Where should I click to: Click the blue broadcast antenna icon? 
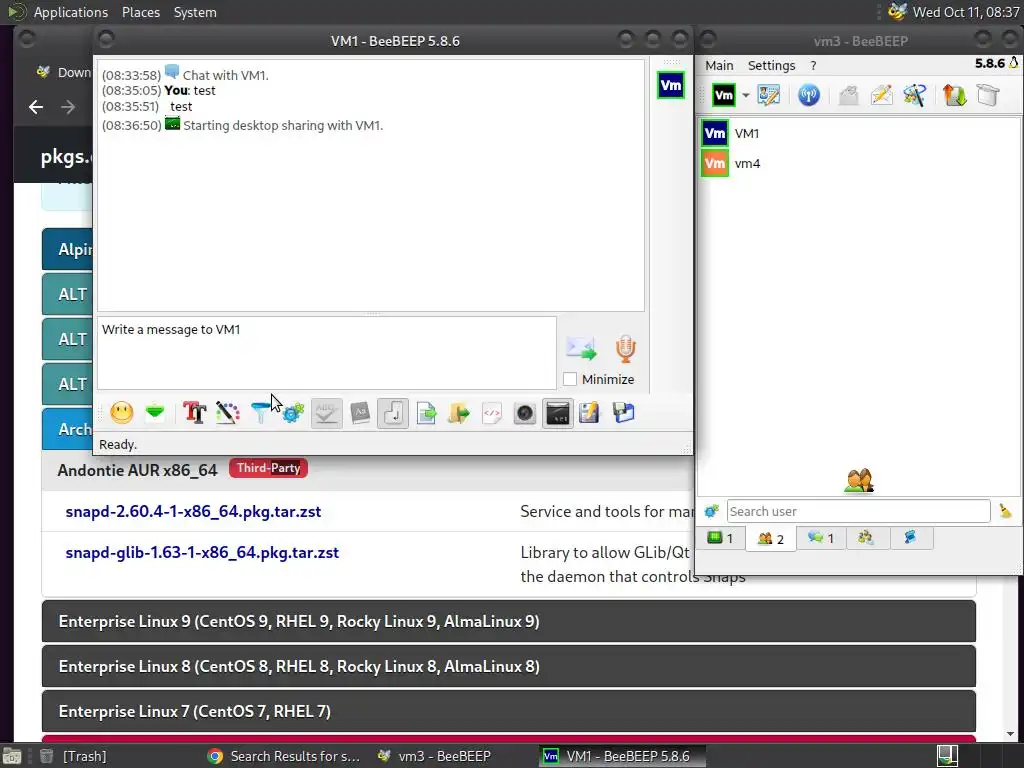coord(808,95)
